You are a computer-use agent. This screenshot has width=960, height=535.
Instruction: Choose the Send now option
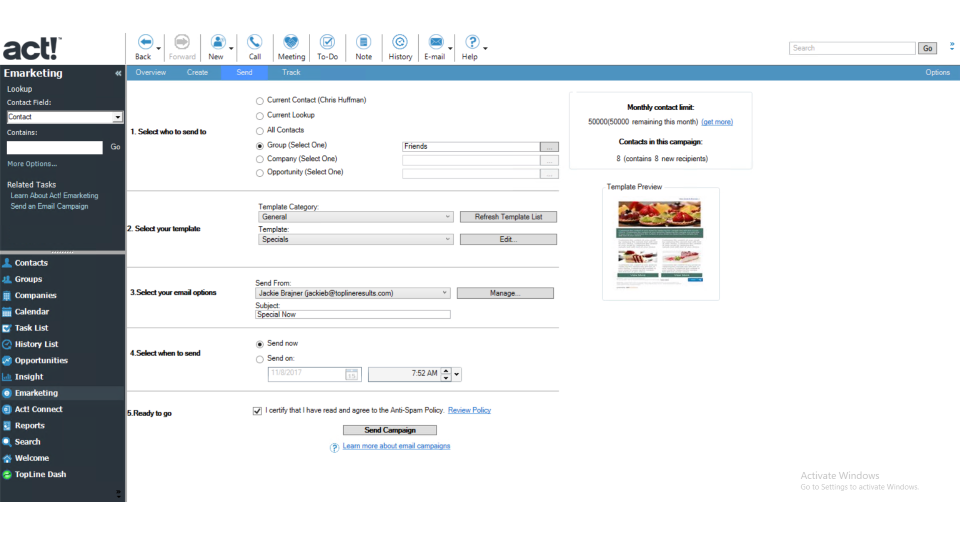(x=260, y=344)
